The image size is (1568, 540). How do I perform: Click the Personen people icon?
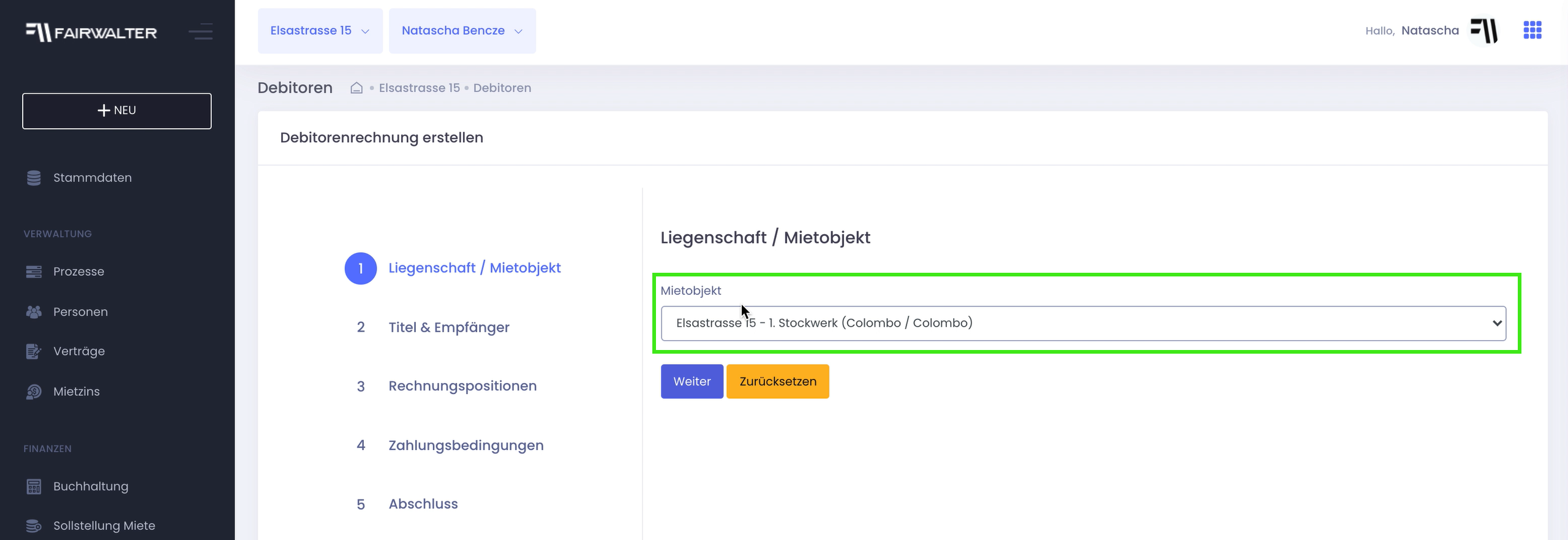coord(34,312)
